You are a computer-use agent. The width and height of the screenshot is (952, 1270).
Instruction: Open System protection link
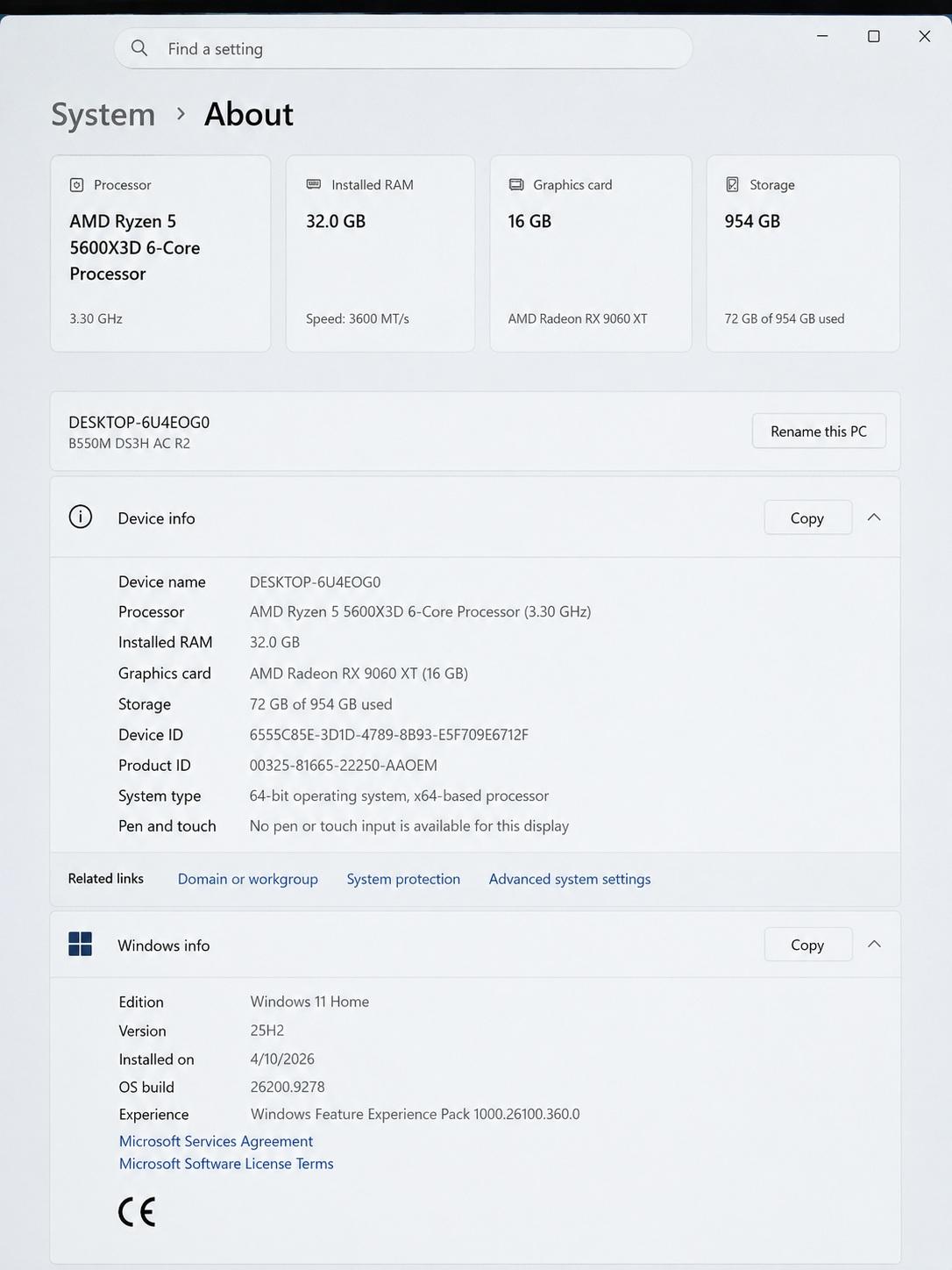(403, 879)
